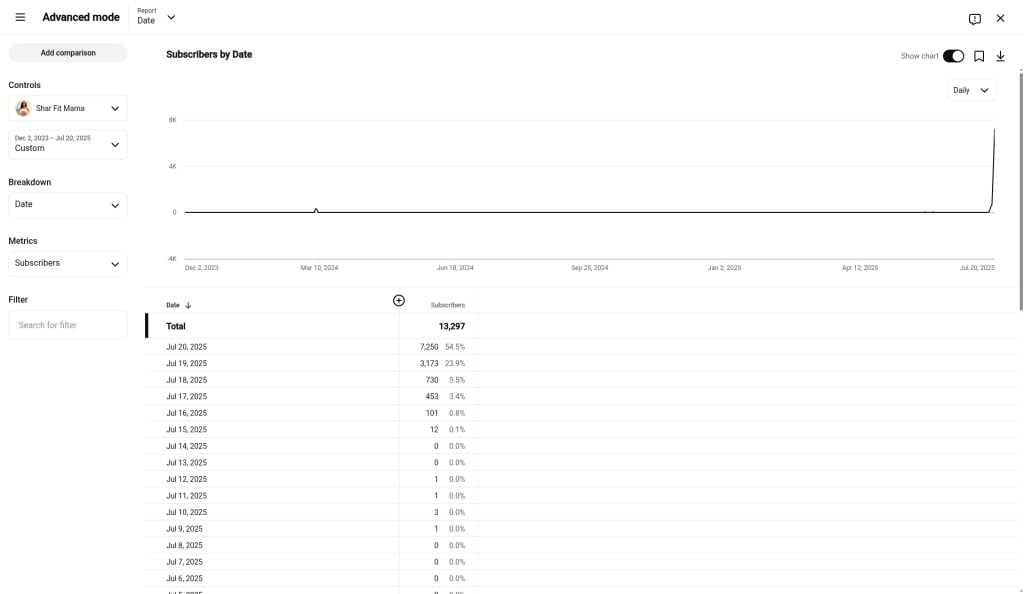Expand the Subscribers metrics dropdown
The height and width of the screenshot is (594, 1024).
point(68,264)
